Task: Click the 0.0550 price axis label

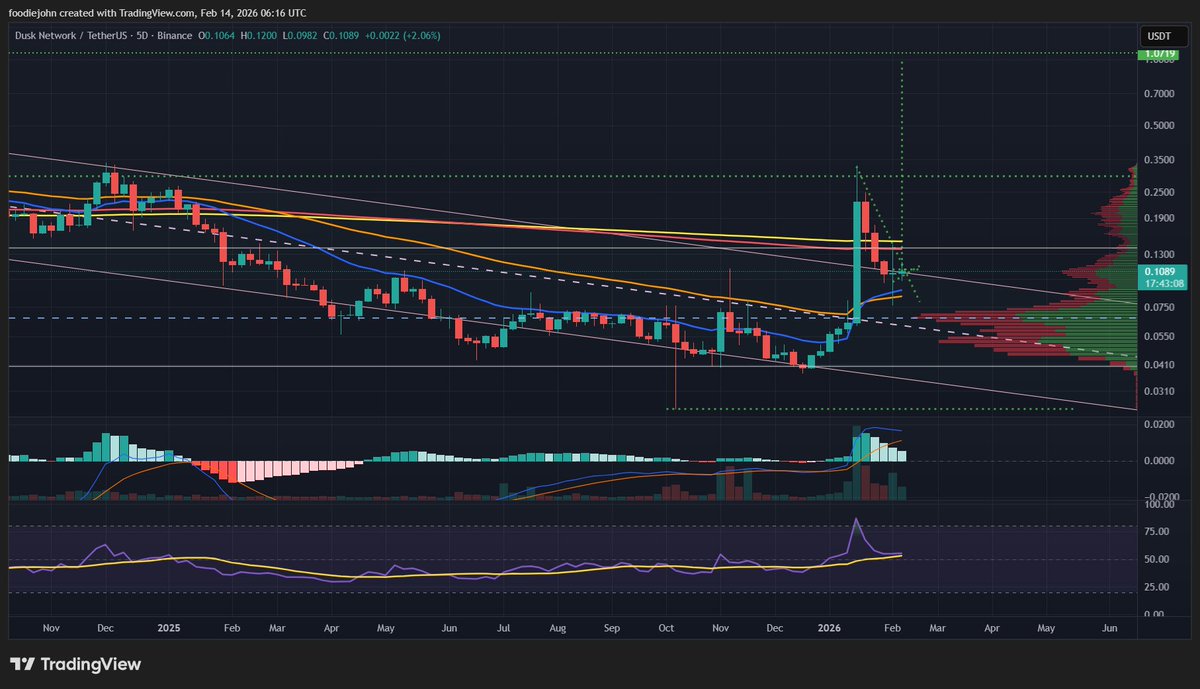Action: pos(1160,338)
